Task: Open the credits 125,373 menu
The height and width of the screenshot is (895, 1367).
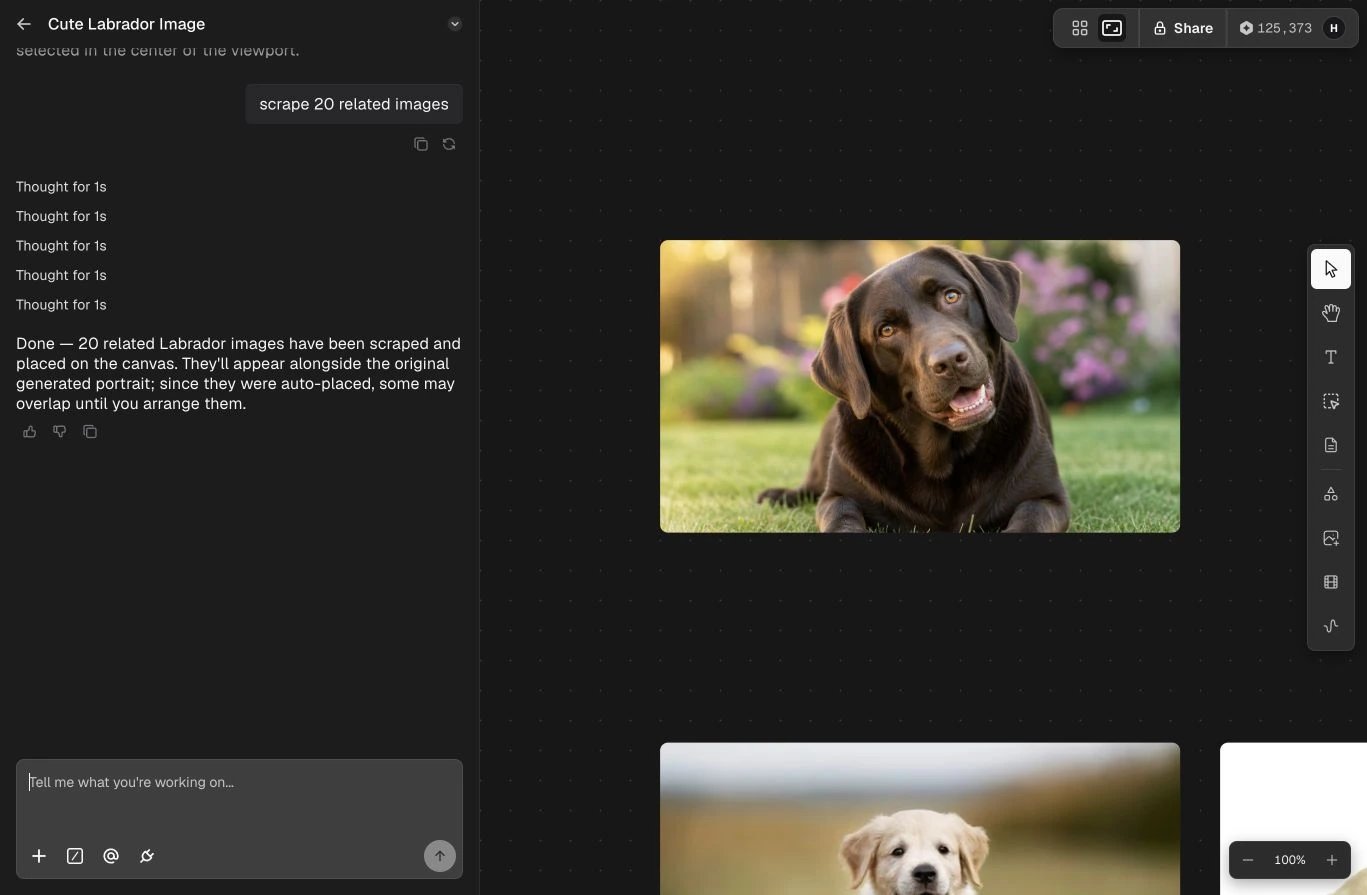Action: pos(1276,28)
